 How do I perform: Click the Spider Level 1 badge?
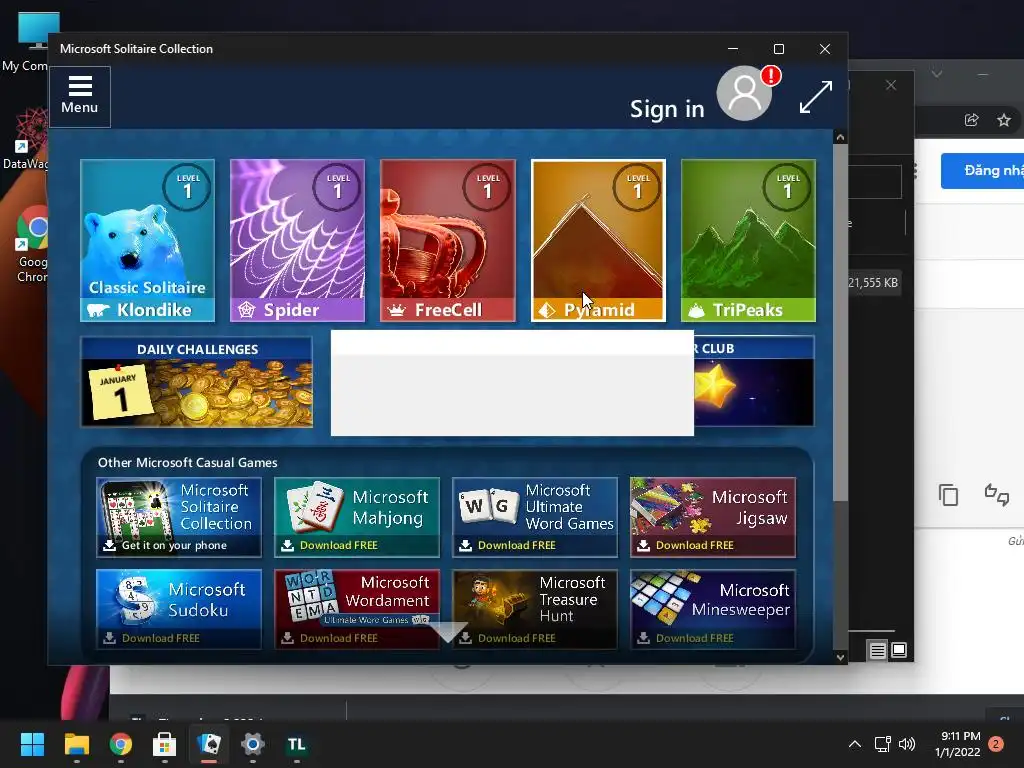337,187
